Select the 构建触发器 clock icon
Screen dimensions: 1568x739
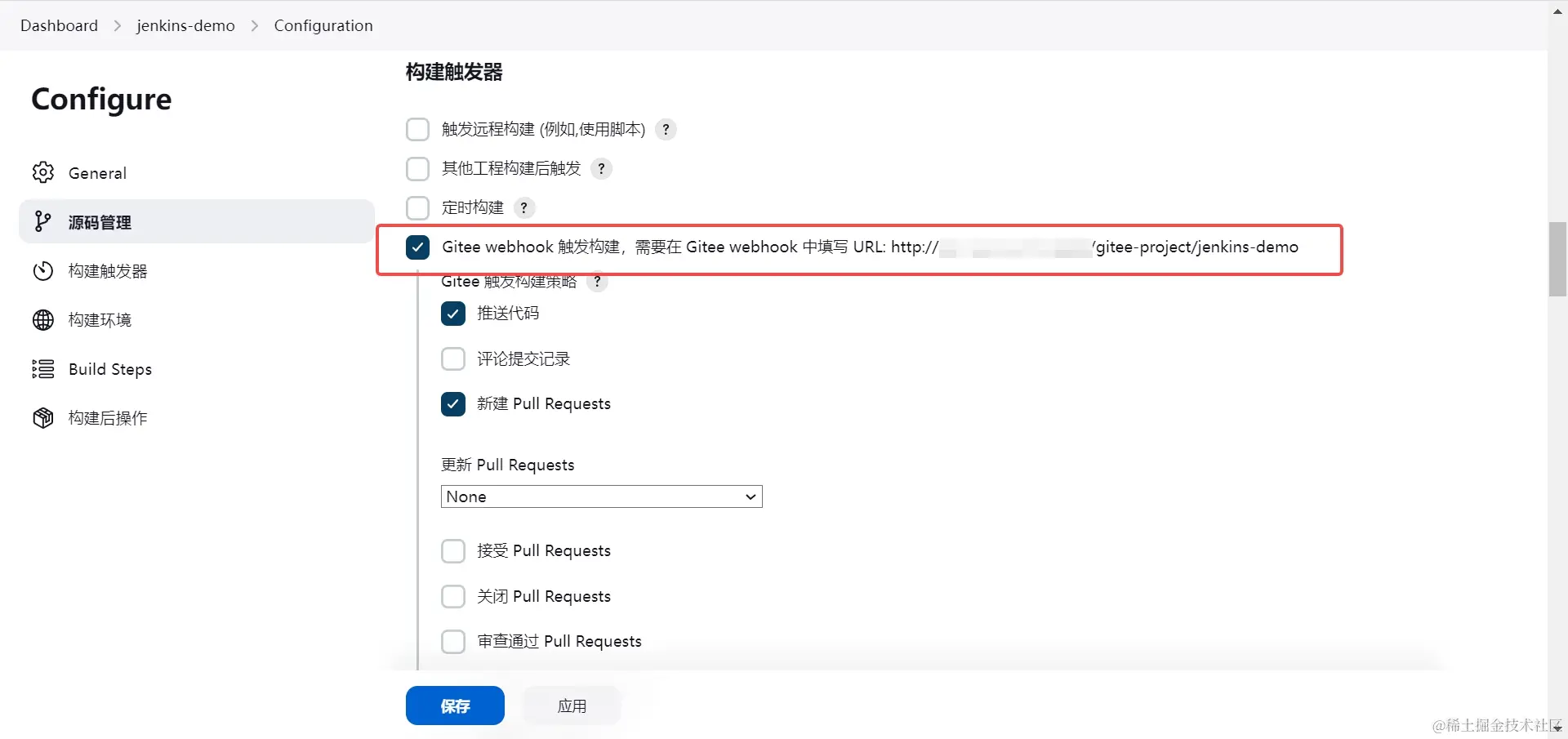point(42,270)
